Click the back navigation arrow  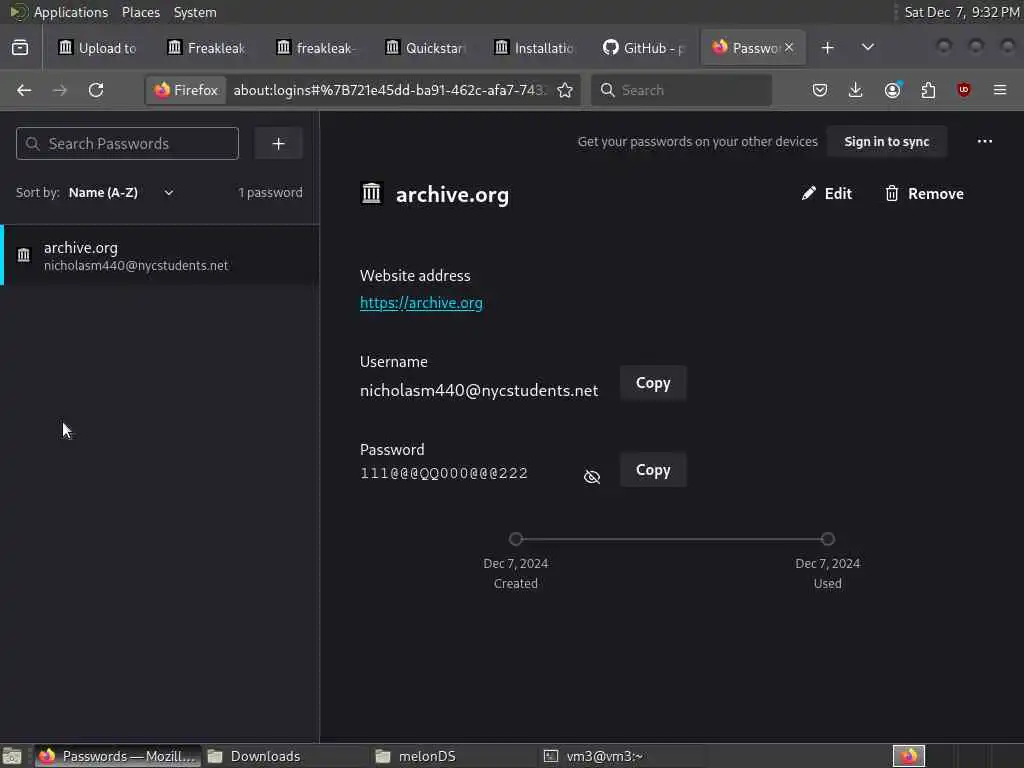(x=24, y=90)
